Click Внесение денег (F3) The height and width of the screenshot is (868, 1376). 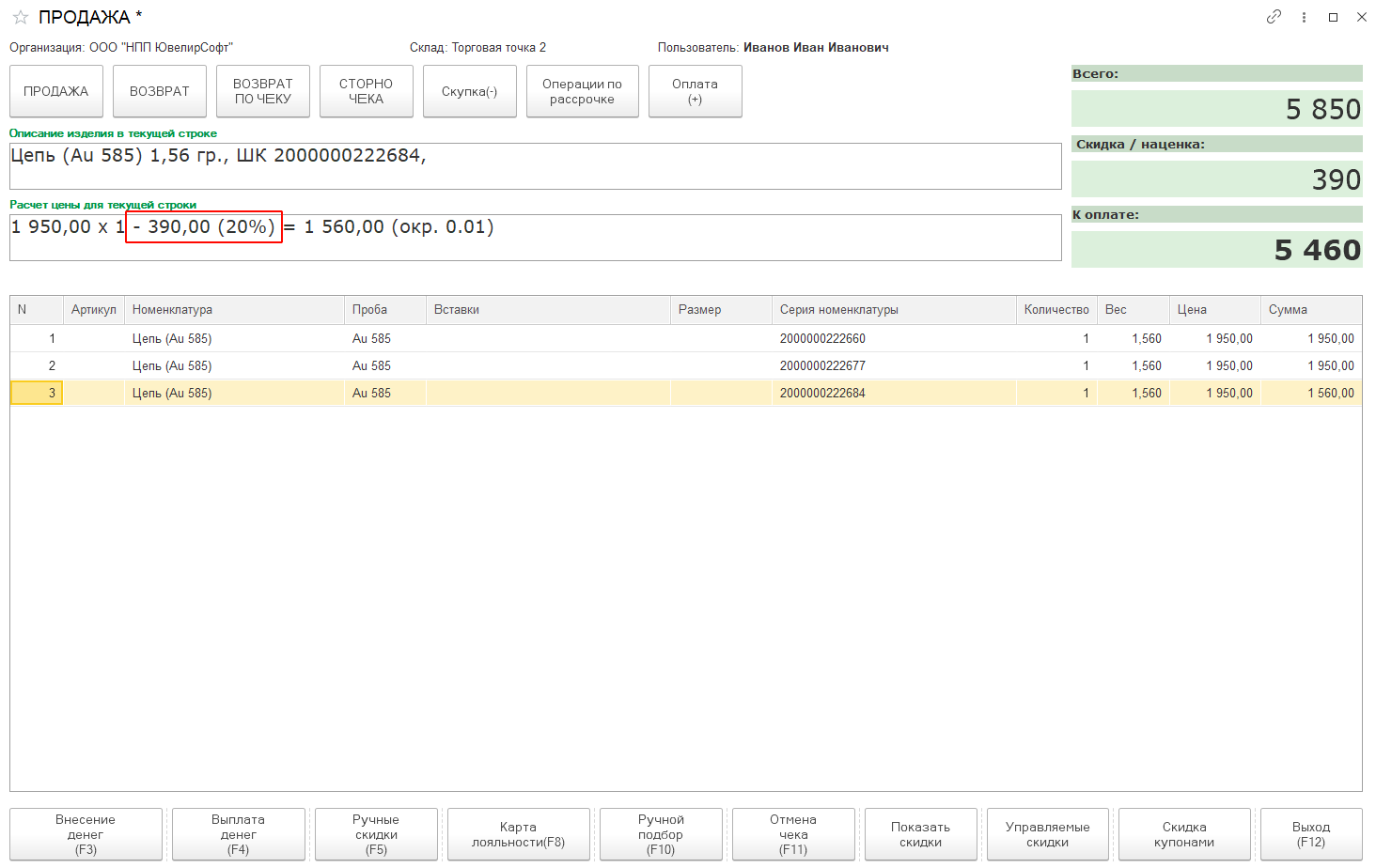coord(86,834)
